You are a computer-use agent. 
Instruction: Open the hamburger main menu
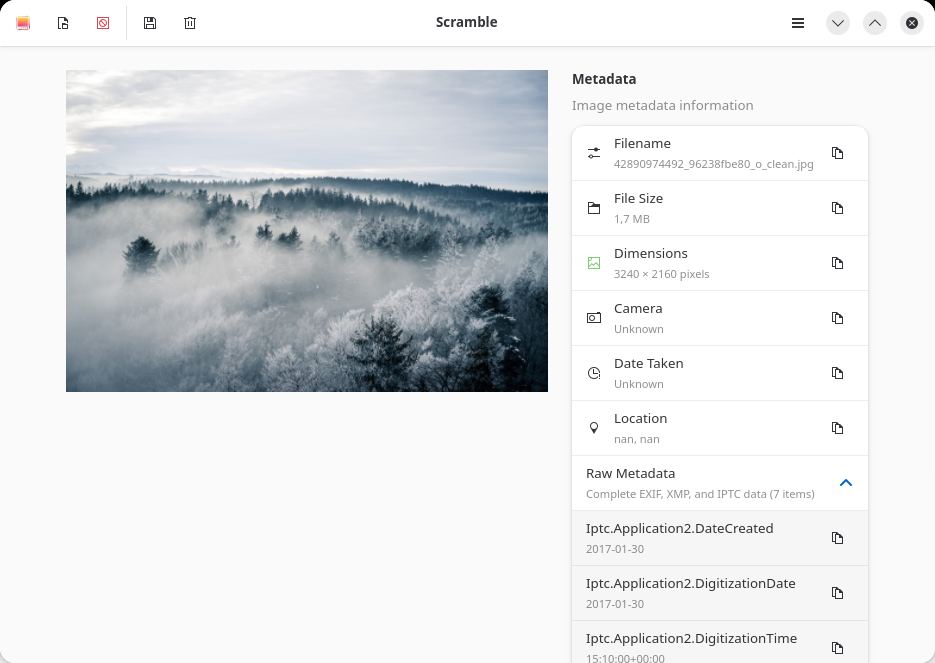(798, 23)
